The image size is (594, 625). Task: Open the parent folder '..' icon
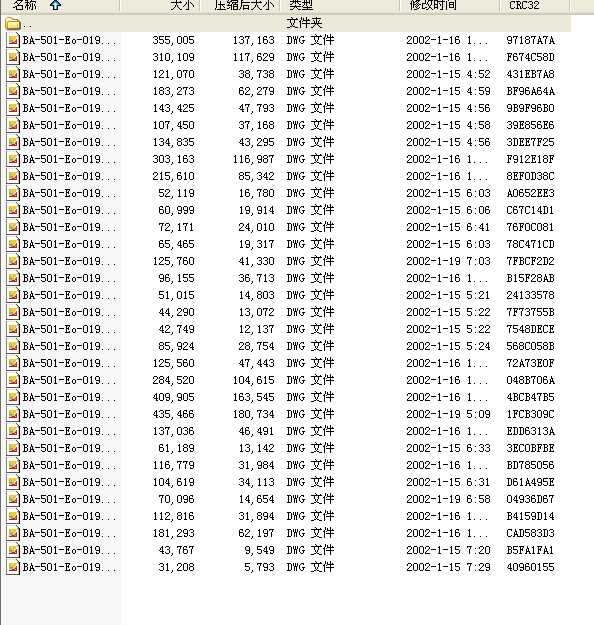[13, 24]
